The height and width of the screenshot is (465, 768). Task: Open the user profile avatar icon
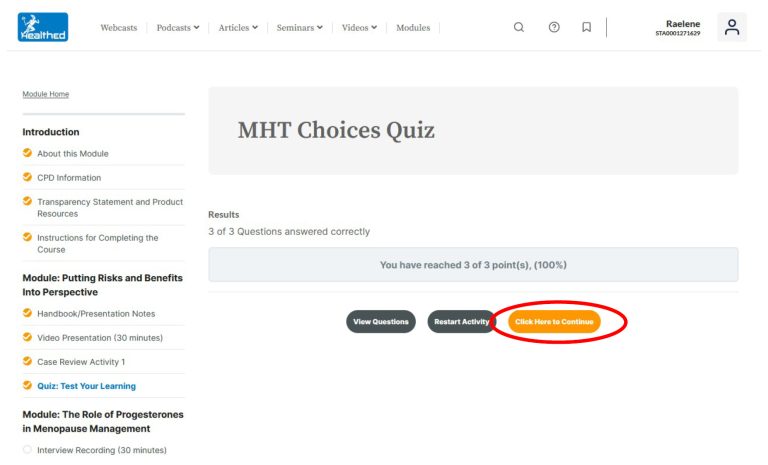(x=732, y=27)
